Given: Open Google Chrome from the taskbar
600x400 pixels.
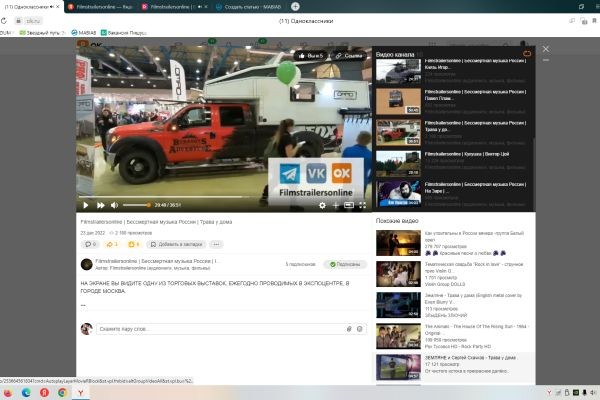Looking at the screenshot, I should 62,393.
